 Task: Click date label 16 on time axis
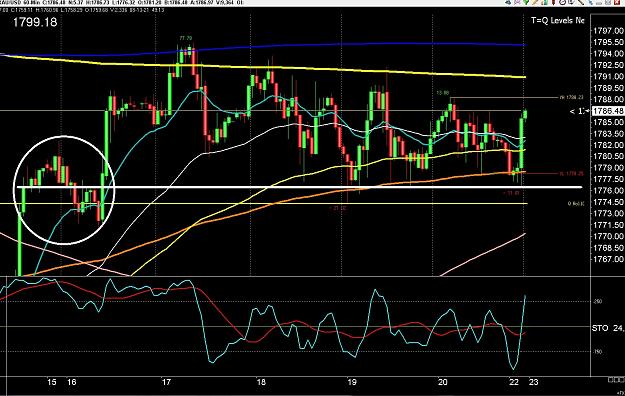(x=72, y=382)
